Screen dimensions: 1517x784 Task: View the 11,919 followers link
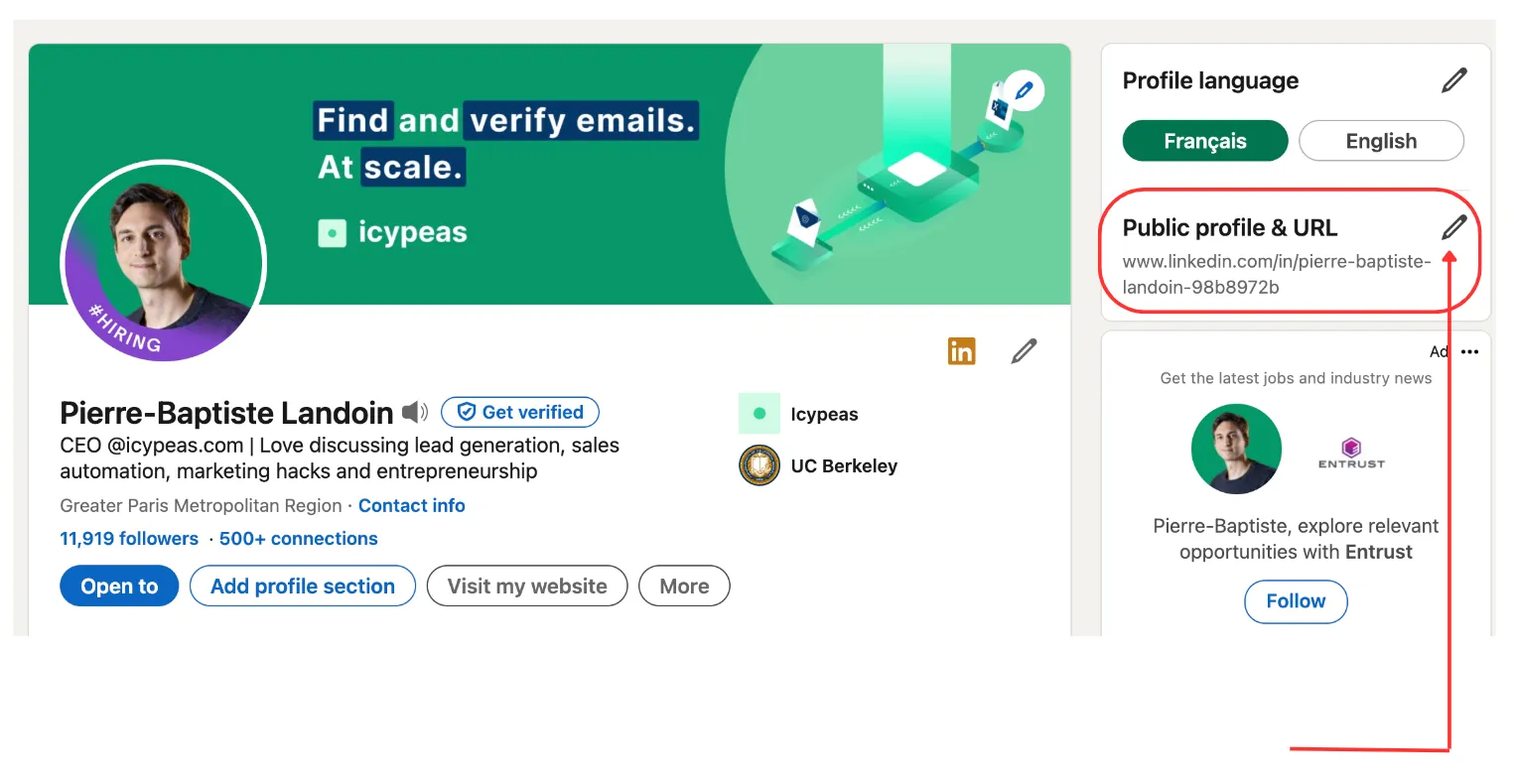(x=129, y=538)
